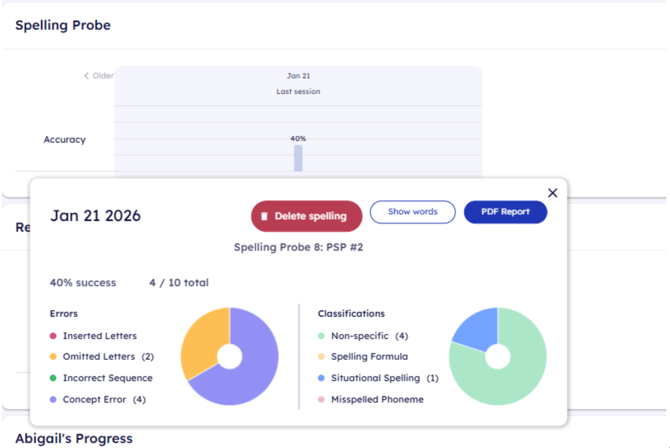The width and height of the screenshot is (670, 448).
Task: Click the Misspelled Phoneme legend dot
Action: [x=321, y=399]
